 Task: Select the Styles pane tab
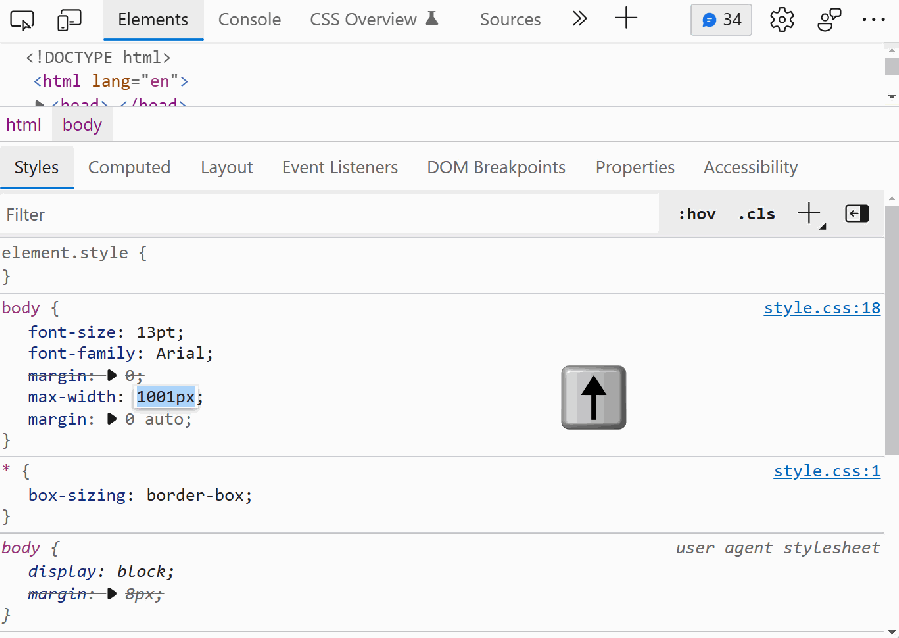(x=37, y=167)
